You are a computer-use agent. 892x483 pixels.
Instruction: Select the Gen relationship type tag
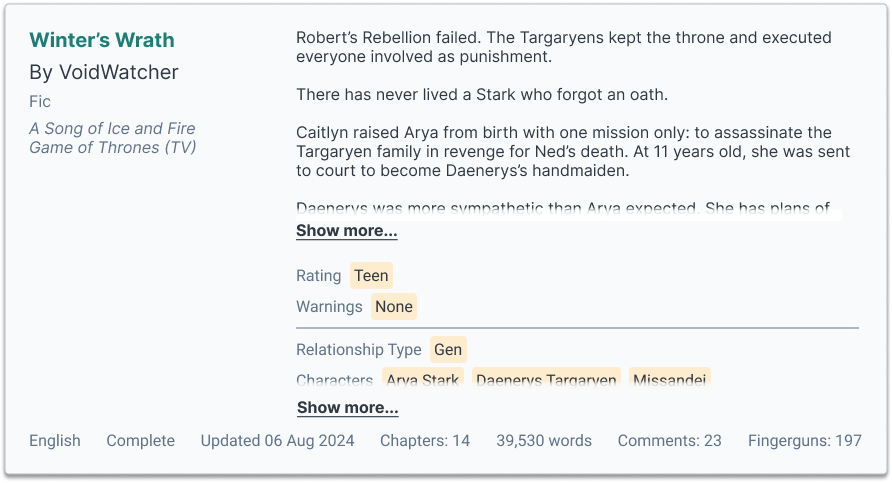(x=448, y=350)
